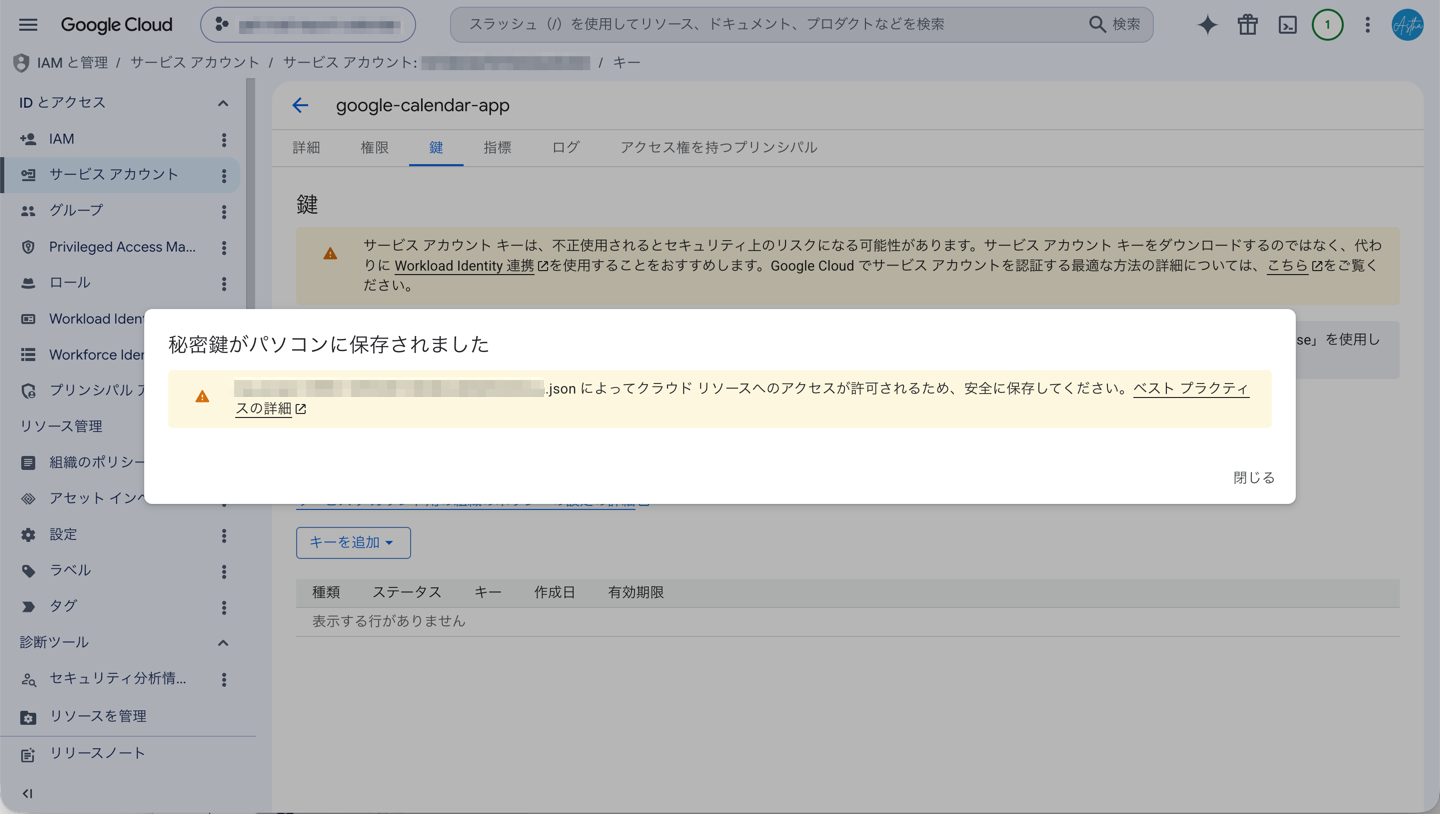Open the gift free trial icon
Viewport: 1440px width, 814px height.
click(x=1248, y=25)
